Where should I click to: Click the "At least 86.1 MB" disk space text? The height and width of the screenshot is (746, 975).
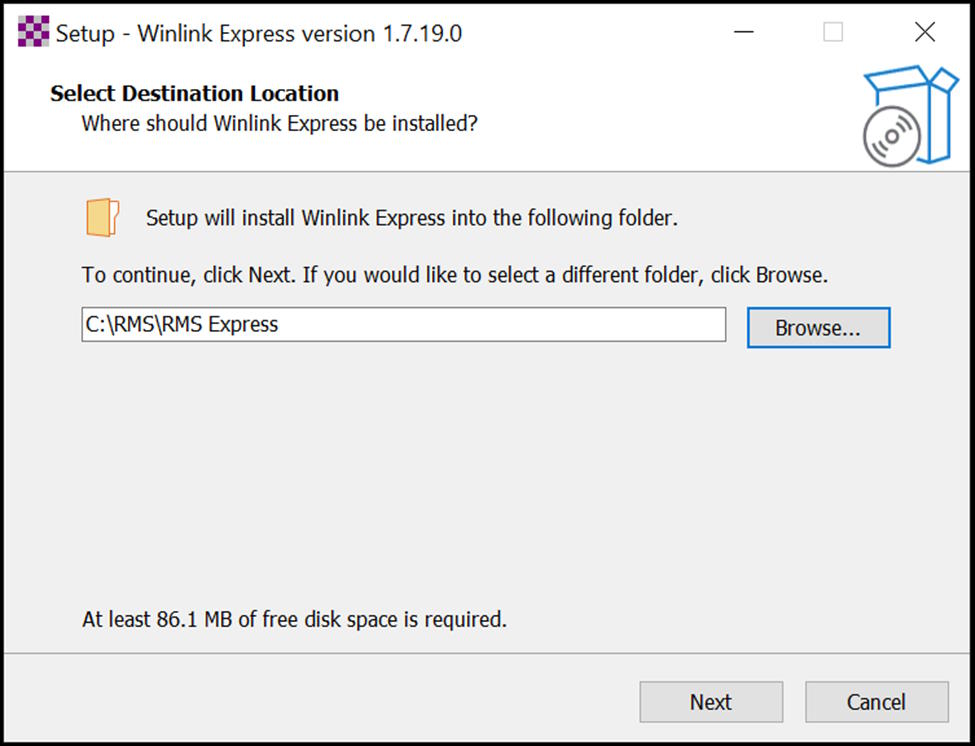[x=294, y=620]
